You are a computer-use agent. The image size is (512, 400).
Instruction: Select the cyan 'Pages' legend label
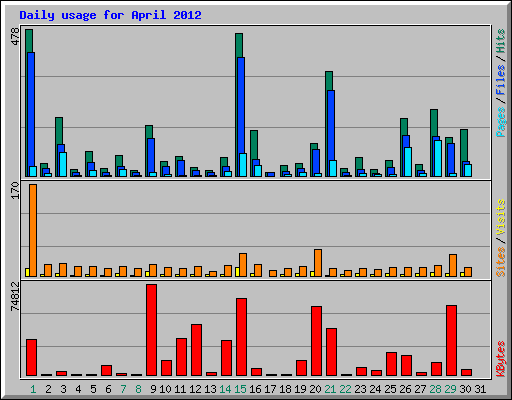[500, 122]
